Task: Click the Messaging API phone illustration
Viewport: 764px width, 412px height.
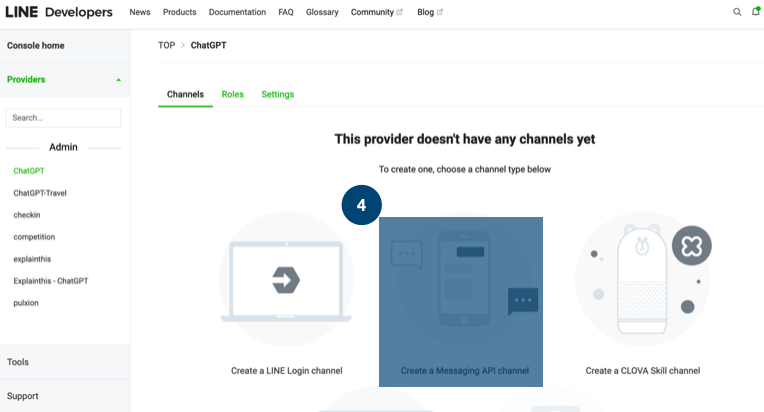Action: (464, 279)
